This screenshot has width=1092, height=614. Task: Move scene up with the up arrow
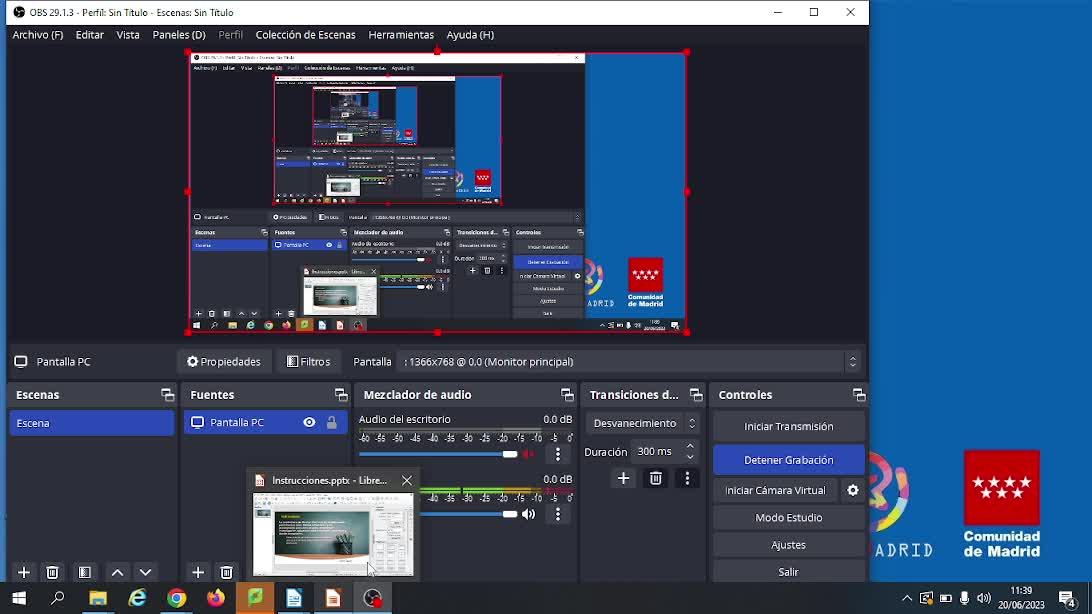[117, 572]
